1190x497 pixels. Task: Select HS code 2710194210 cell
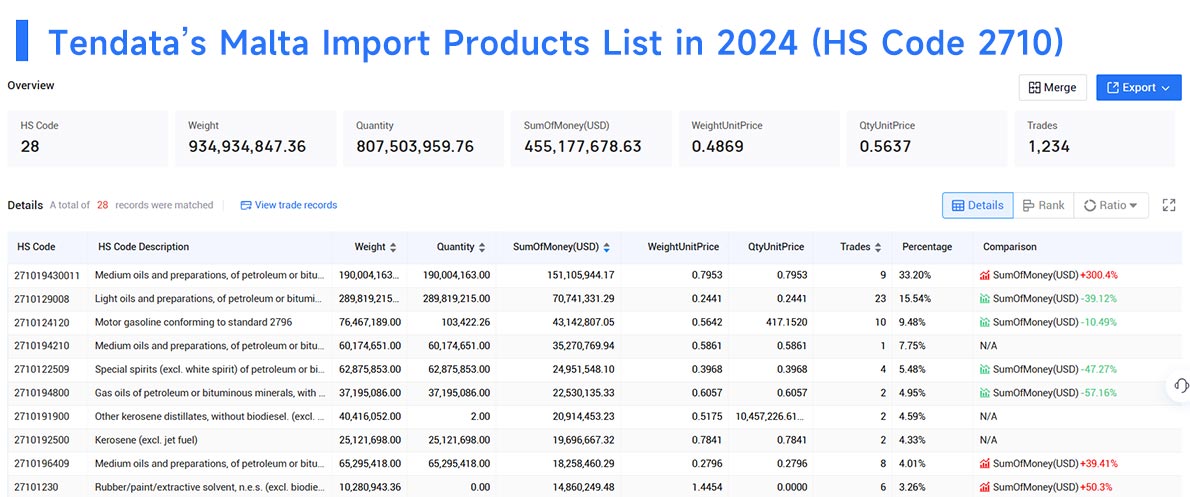(x=42, y=345)
